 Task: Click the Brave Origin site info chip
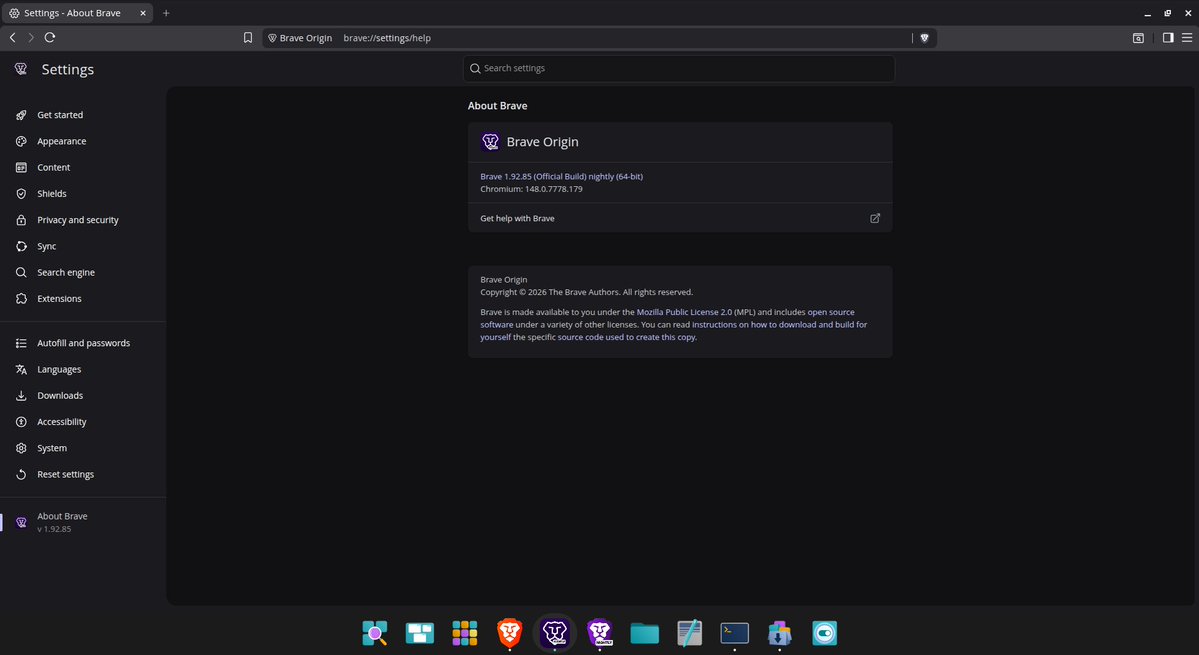point(300,38)
